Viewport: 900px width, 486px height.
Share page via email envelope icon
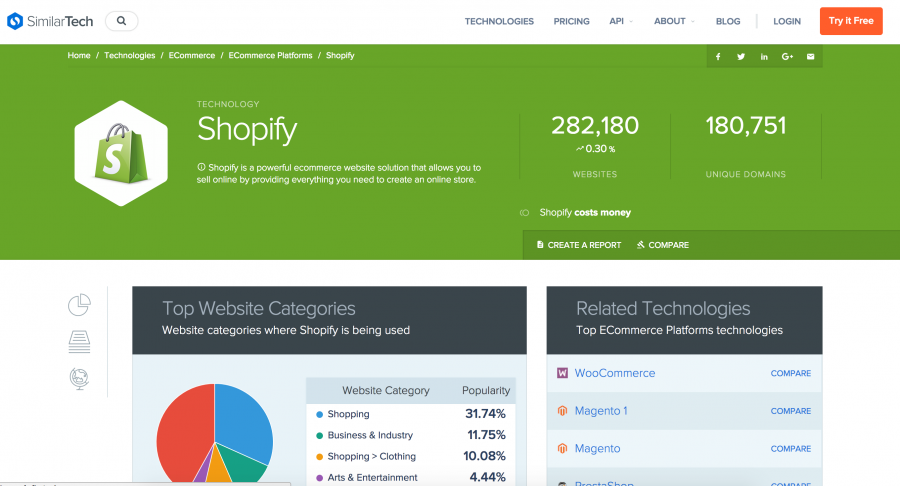pos(810,56)
